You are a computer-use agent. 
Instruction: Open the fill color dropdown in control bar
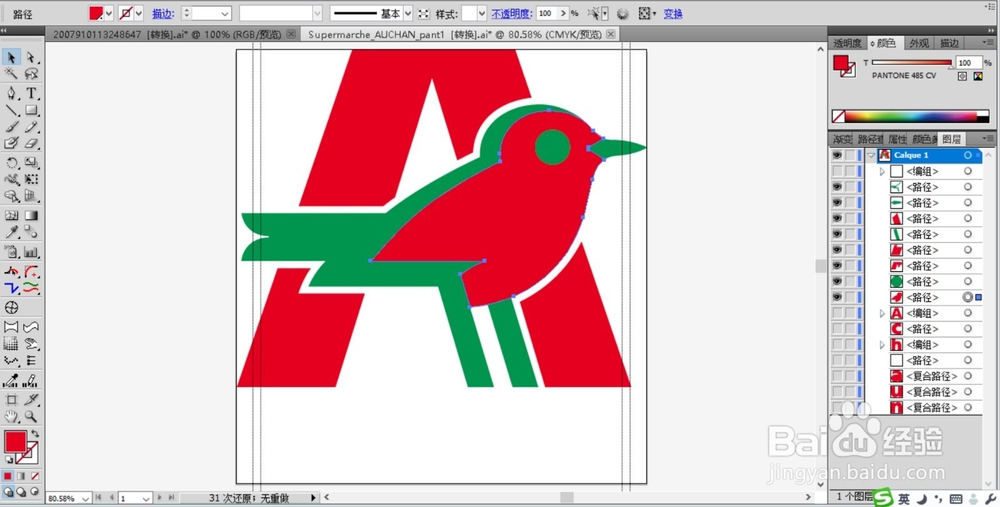tap(108, 13)
